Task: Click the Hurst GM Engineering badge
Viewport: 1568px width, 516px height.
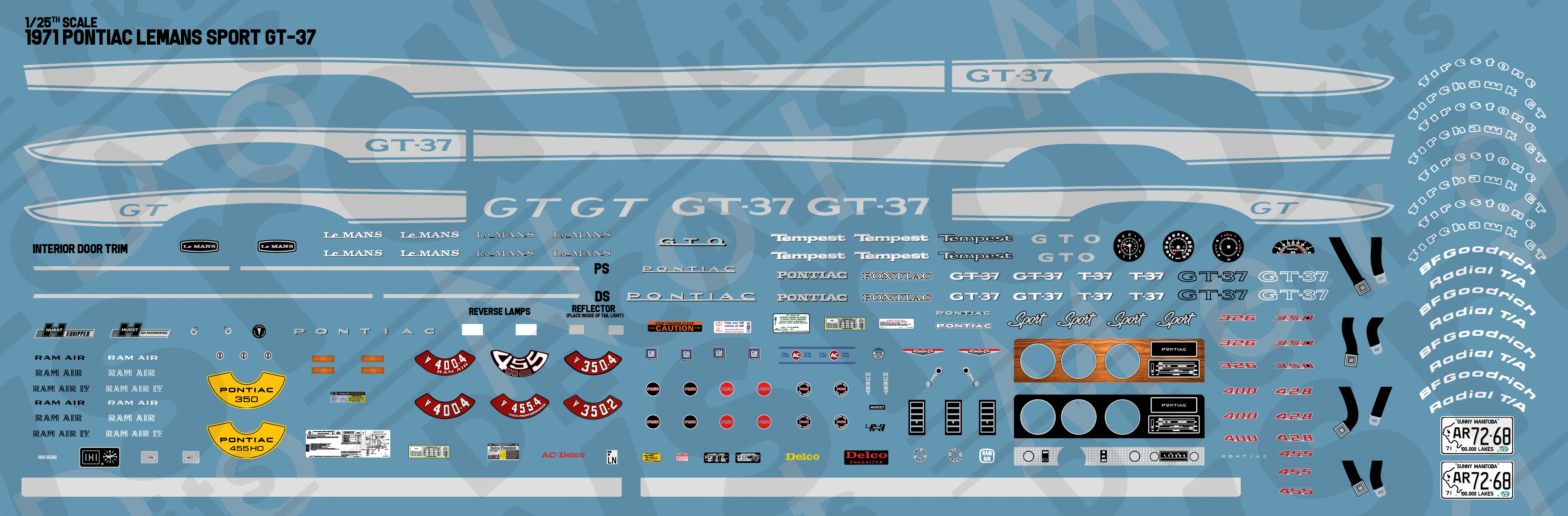Action: click(139, 331)
